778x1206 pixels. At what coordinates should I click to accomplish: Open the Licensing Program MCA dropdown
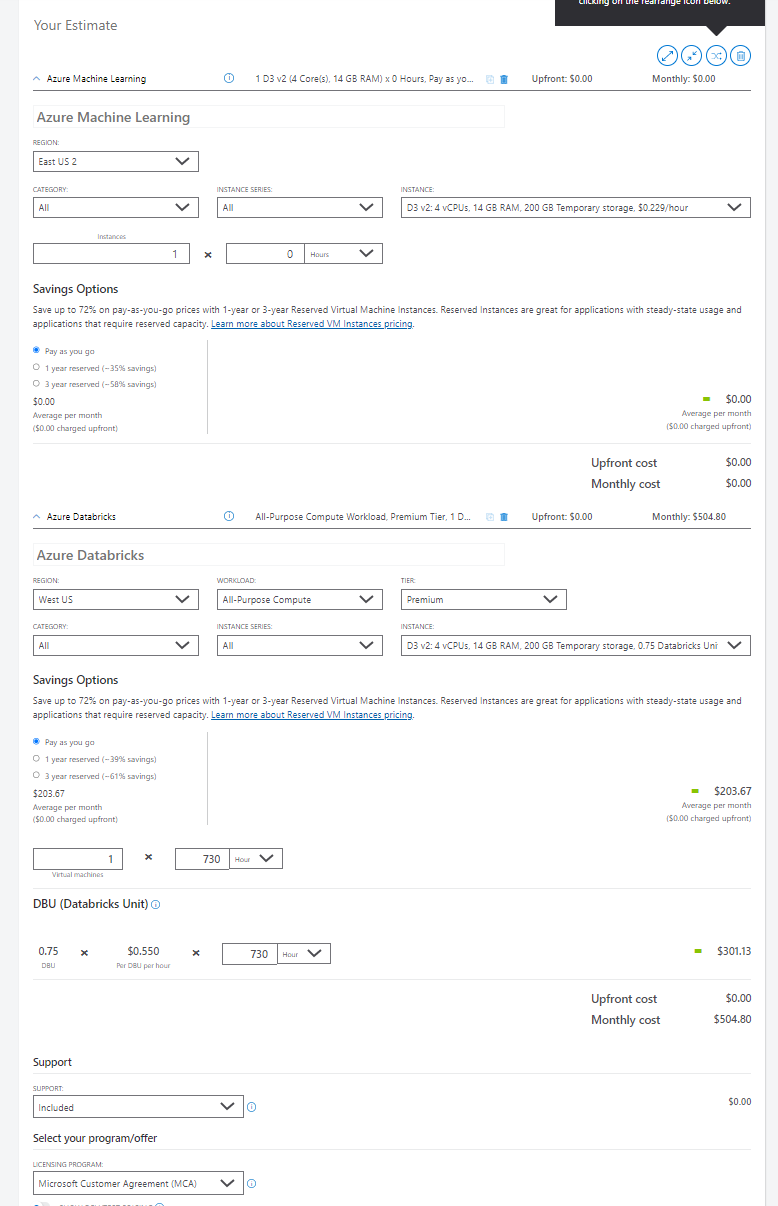click(x=138, y=1183)
